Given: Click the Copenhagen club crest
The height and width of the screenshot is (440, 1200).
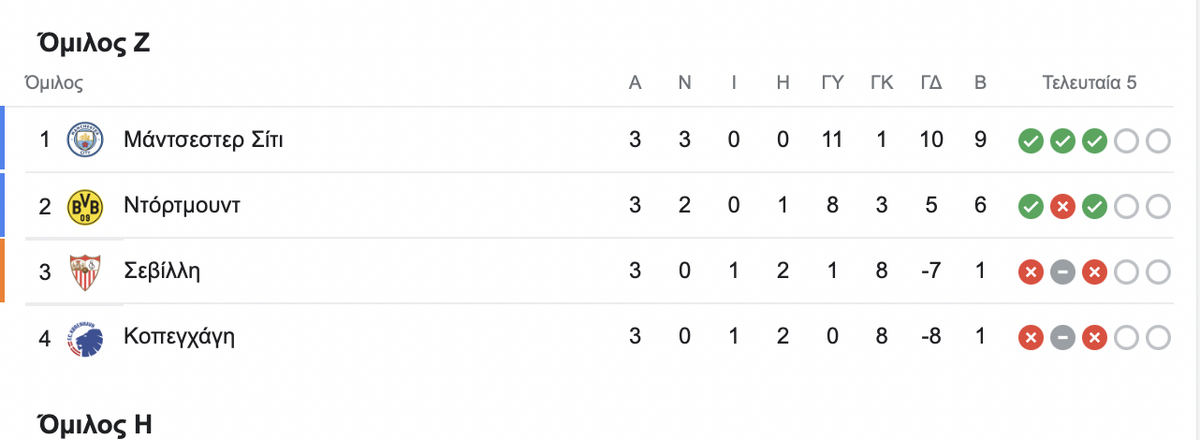Looking at the screenshot, I should click(84, 338).
